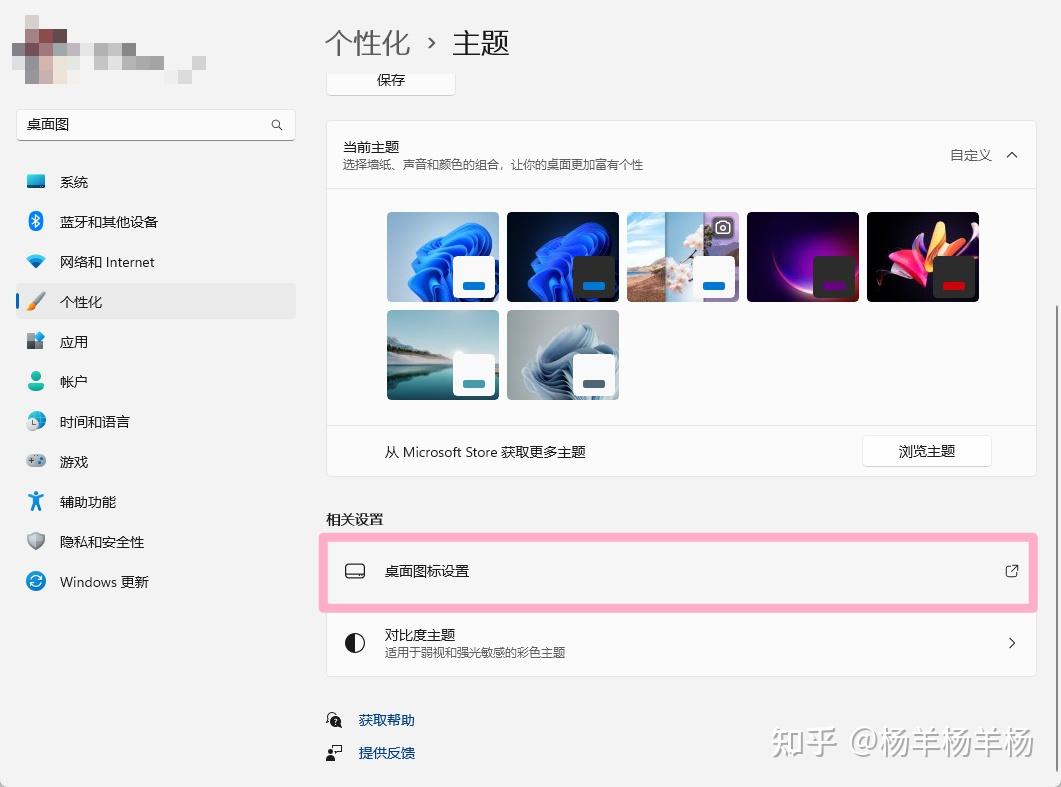Click the System monitor icon in sidebar

coord(36,181)
